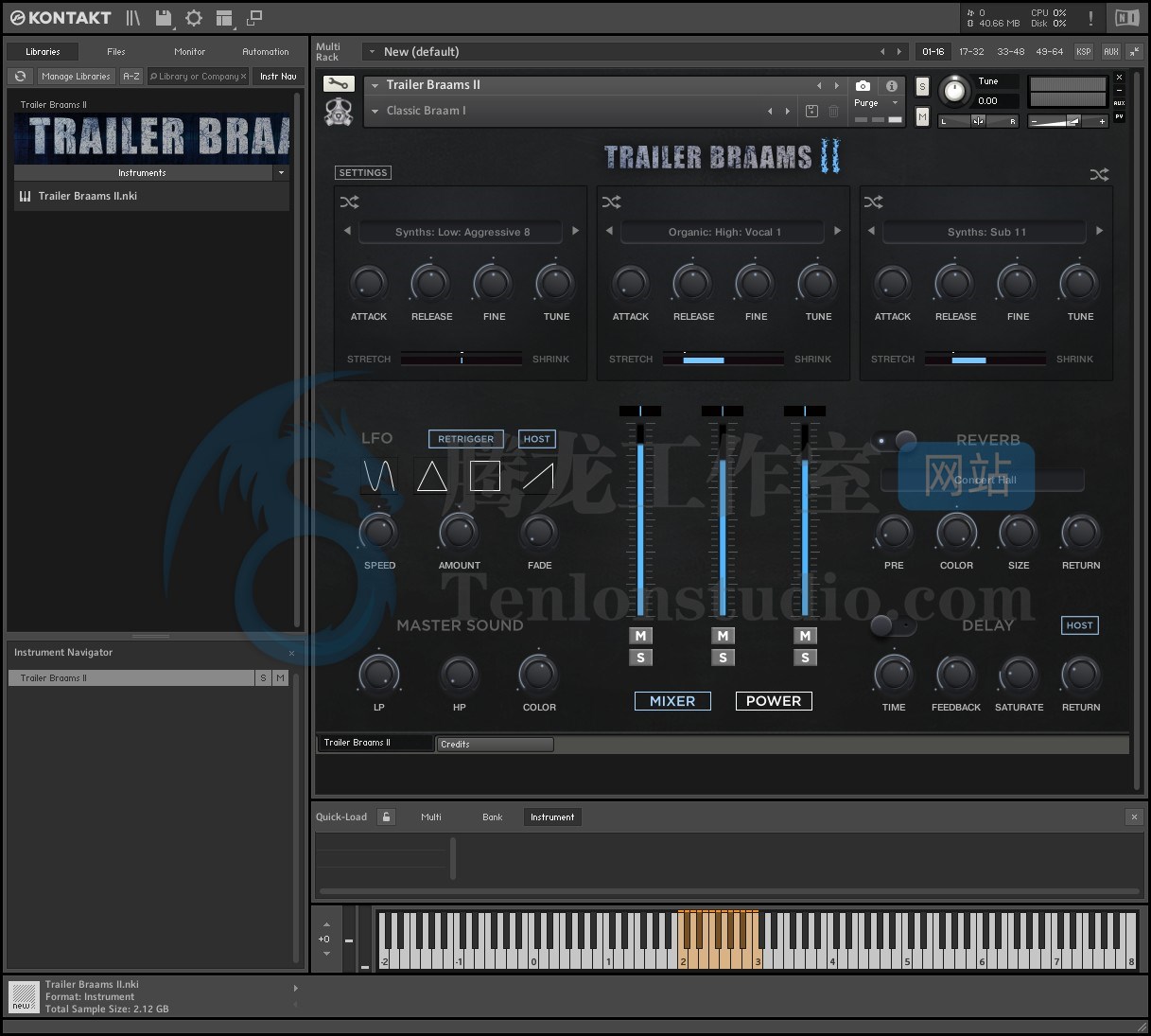Click the A-Z sort button
Screen dimensions: 1151x1036
(x=131, y=77)
